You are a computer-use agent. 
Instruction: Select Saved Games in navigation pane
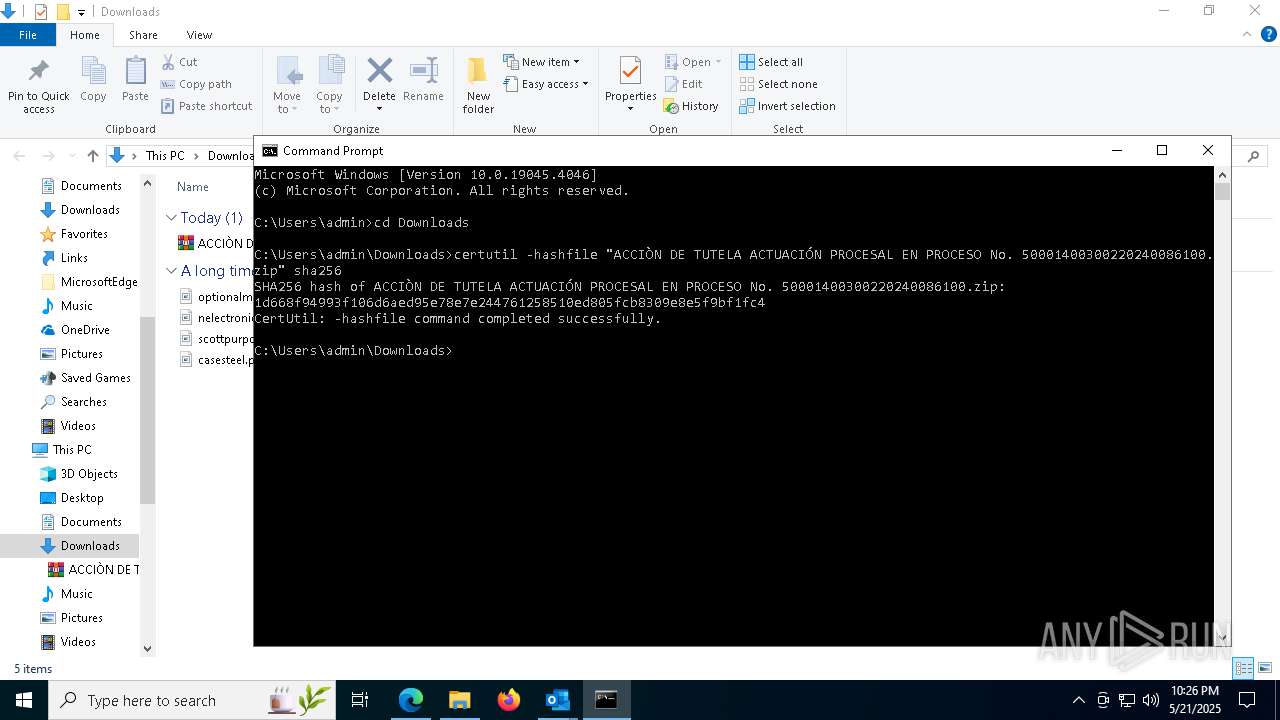[95, 378]
